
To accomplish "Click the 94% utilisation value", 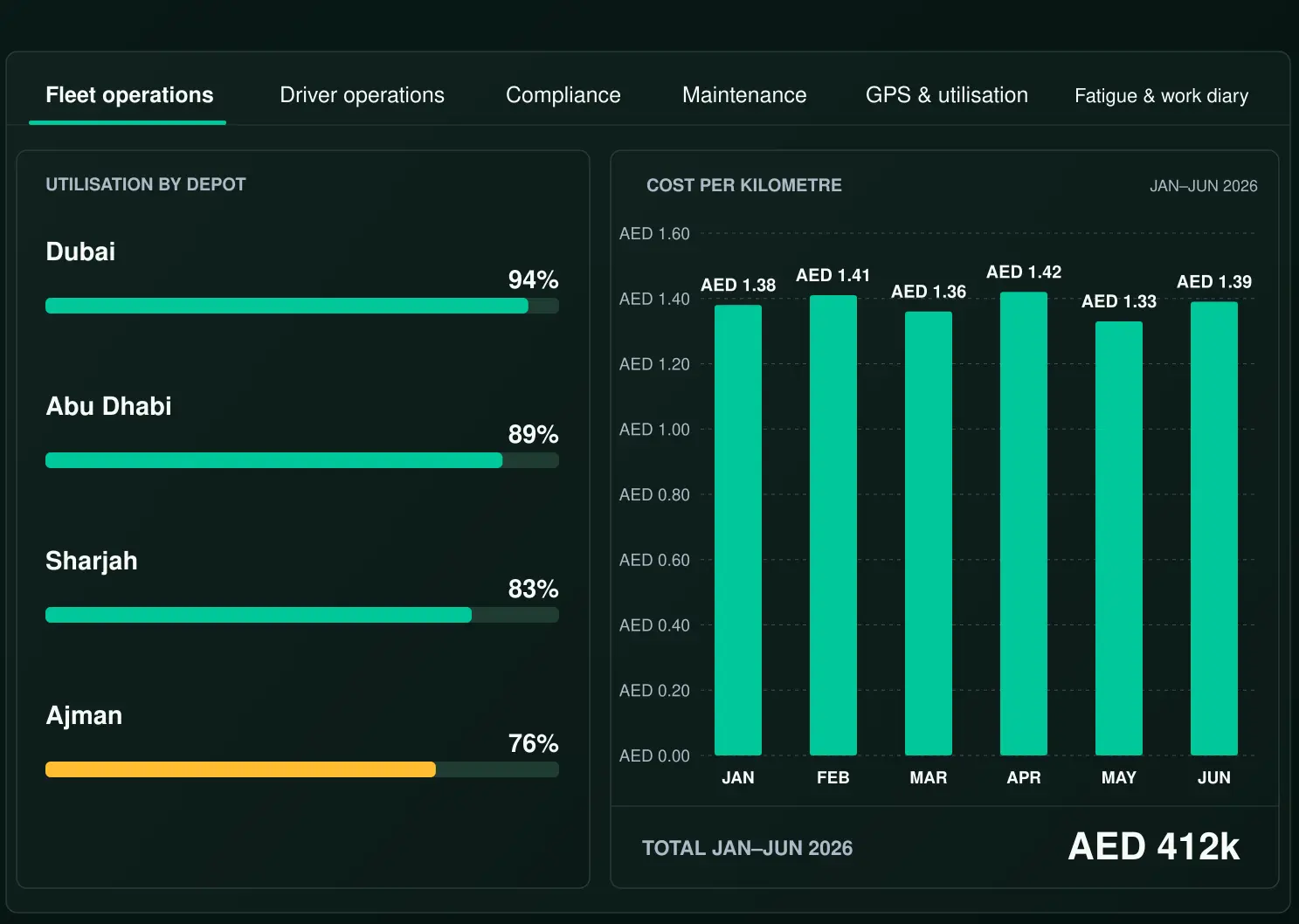I will (533, 279).
